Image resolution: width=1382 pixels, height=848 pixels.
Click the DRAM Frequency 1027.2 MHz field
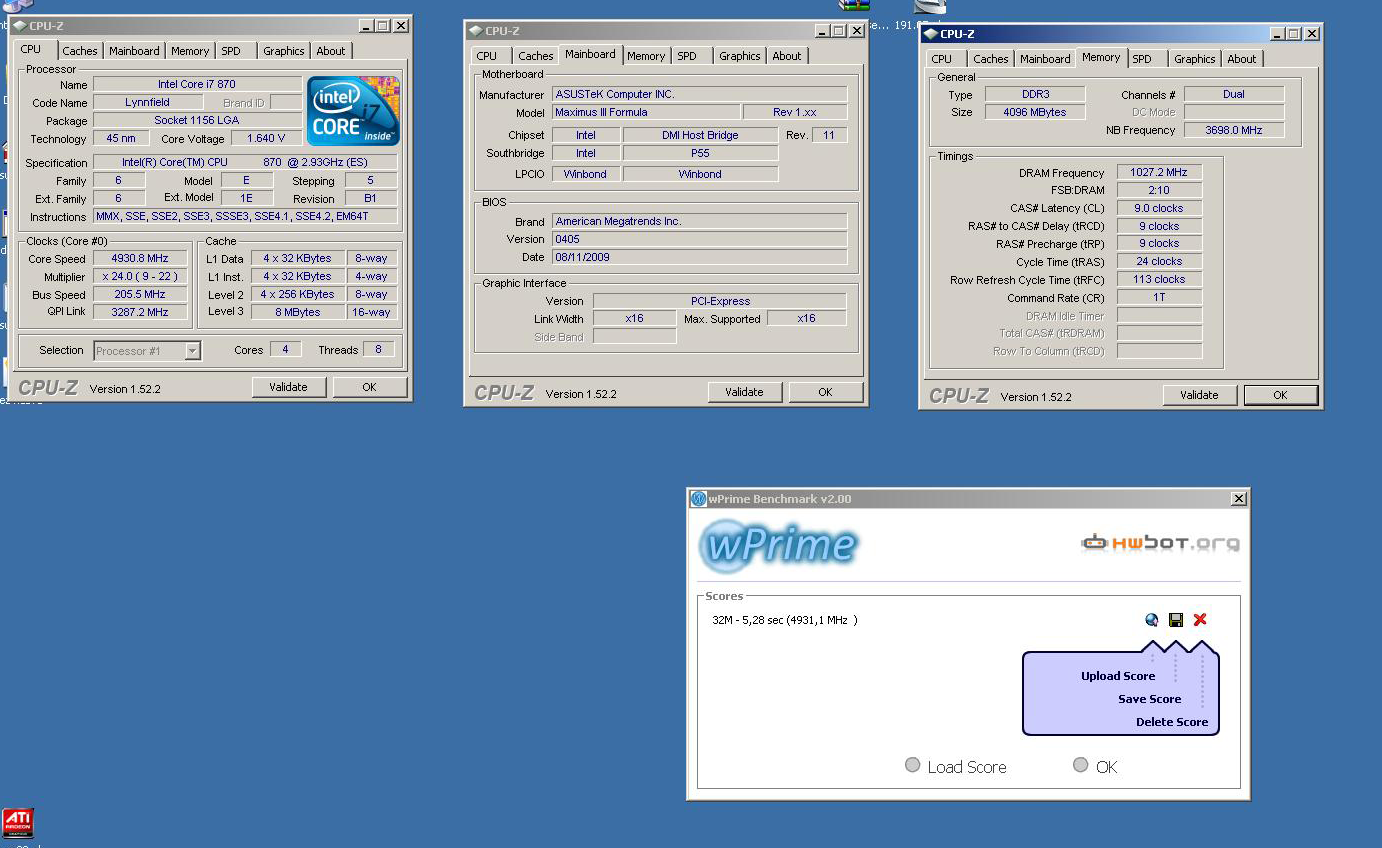tap(1159, 172)
